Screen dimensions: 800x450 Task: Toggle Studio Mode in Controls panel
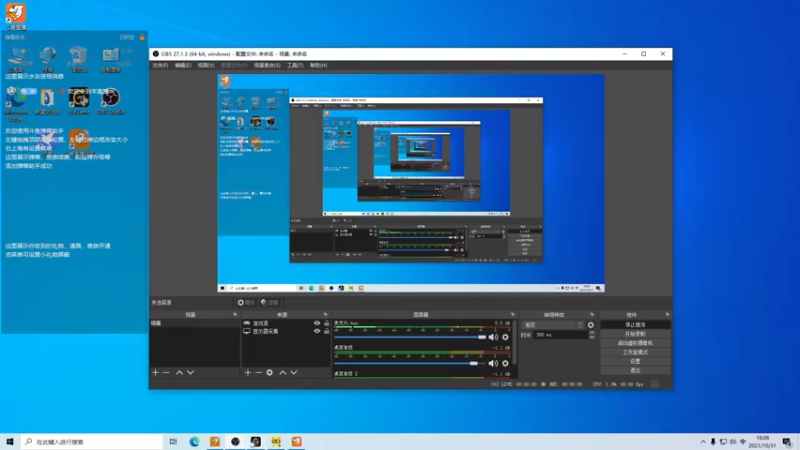click(635, 352)
